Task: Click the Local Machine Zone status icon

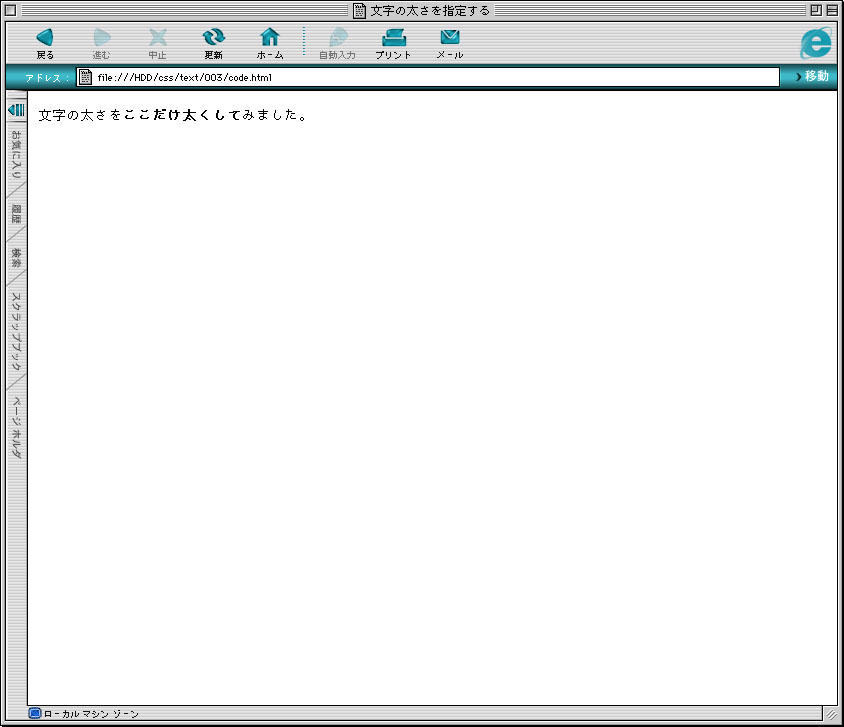Action: (x=35, y=714)
